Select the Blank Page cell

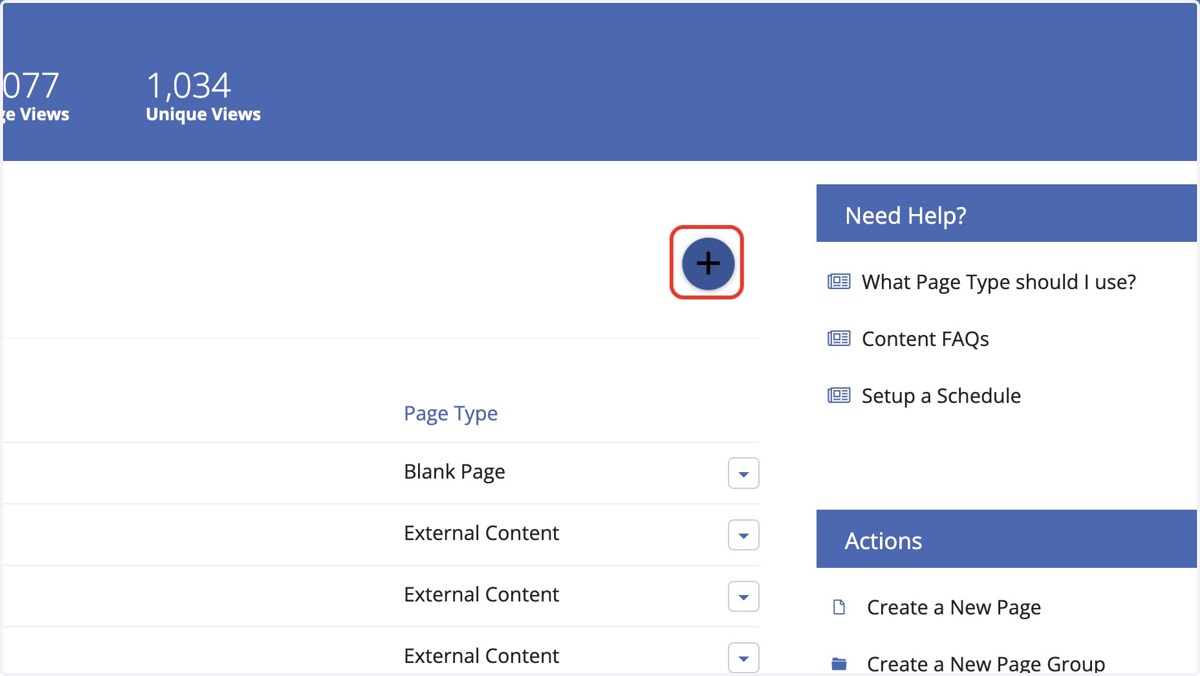tap(454, 472)
